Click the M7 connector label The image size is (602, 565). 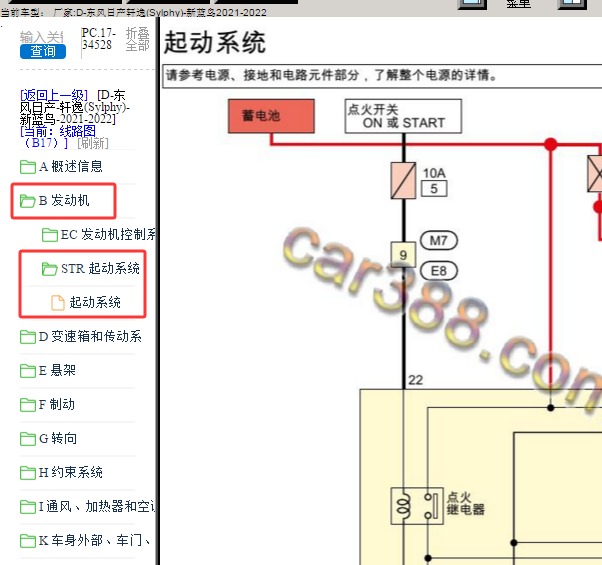[x=438, y=241]
